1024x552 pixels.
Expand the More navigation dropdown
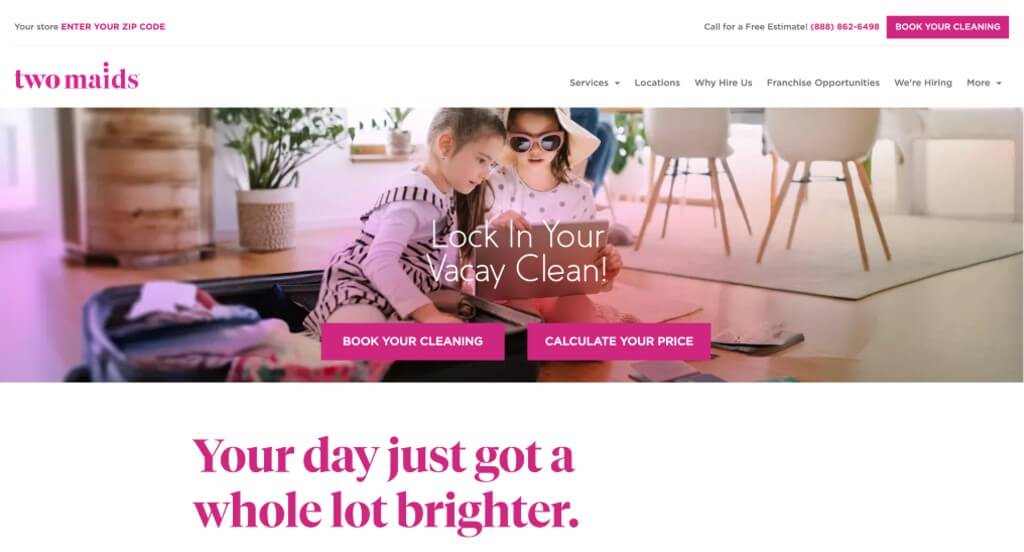point(984,83)
